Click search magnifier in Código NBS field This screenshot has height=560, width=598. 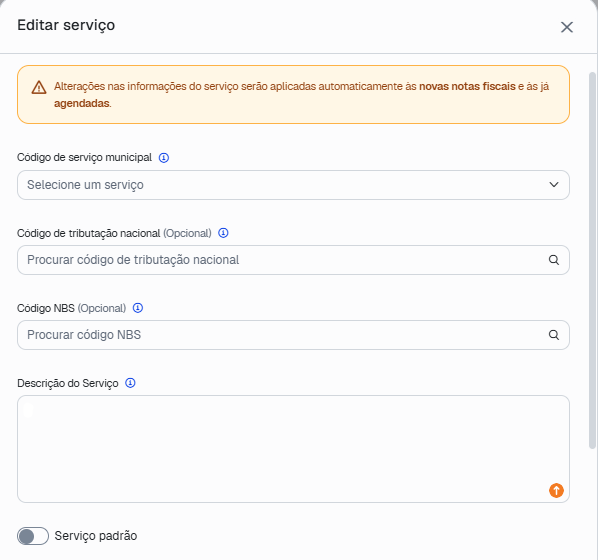[554, 335]
